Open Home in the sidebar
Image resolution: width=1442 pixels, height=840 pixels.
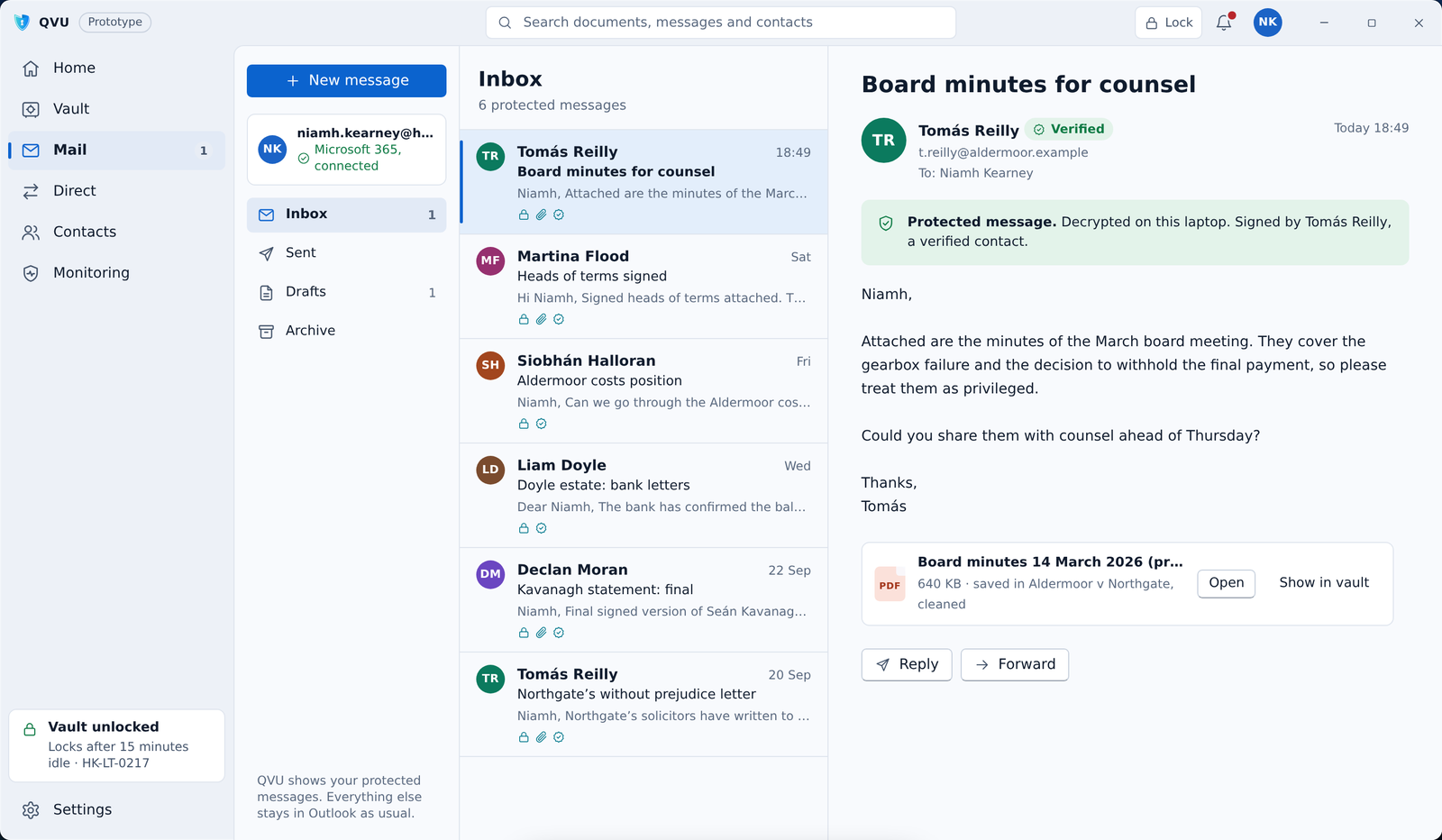[x=116, y=68]
